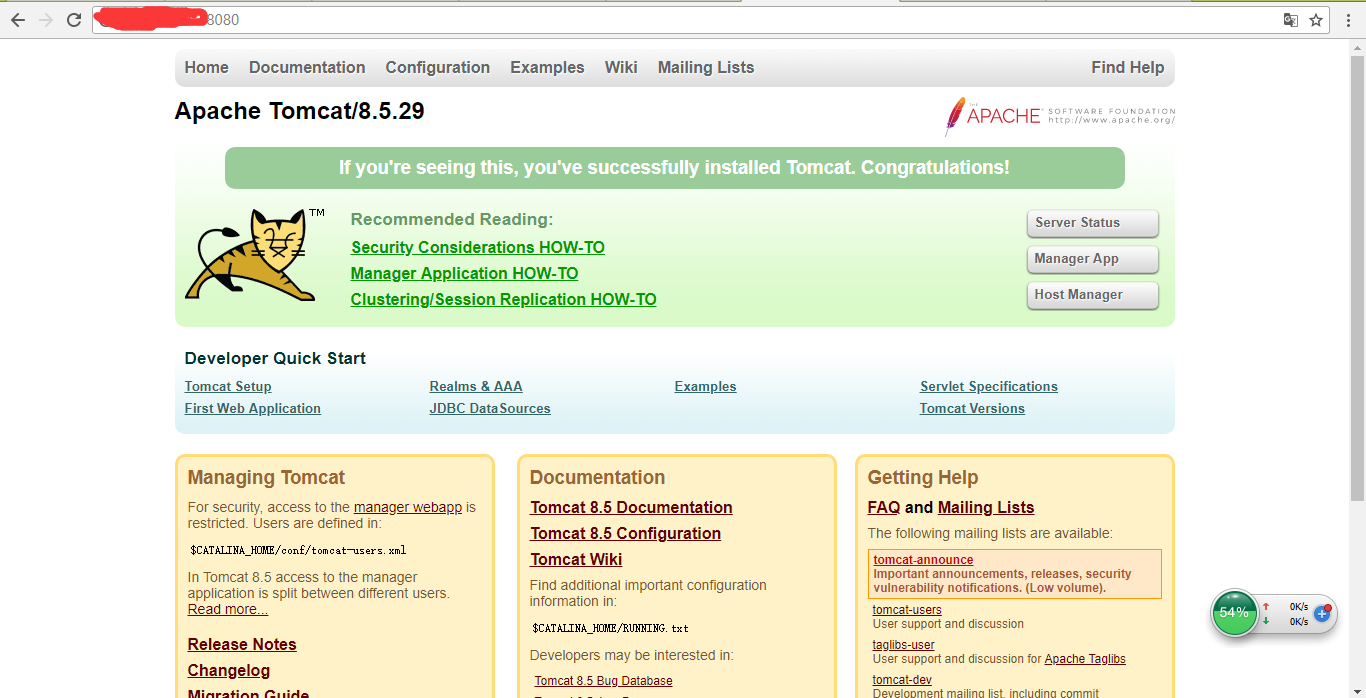Reload the page with refresh icon
1366x698 pixels.
(74, 20)
